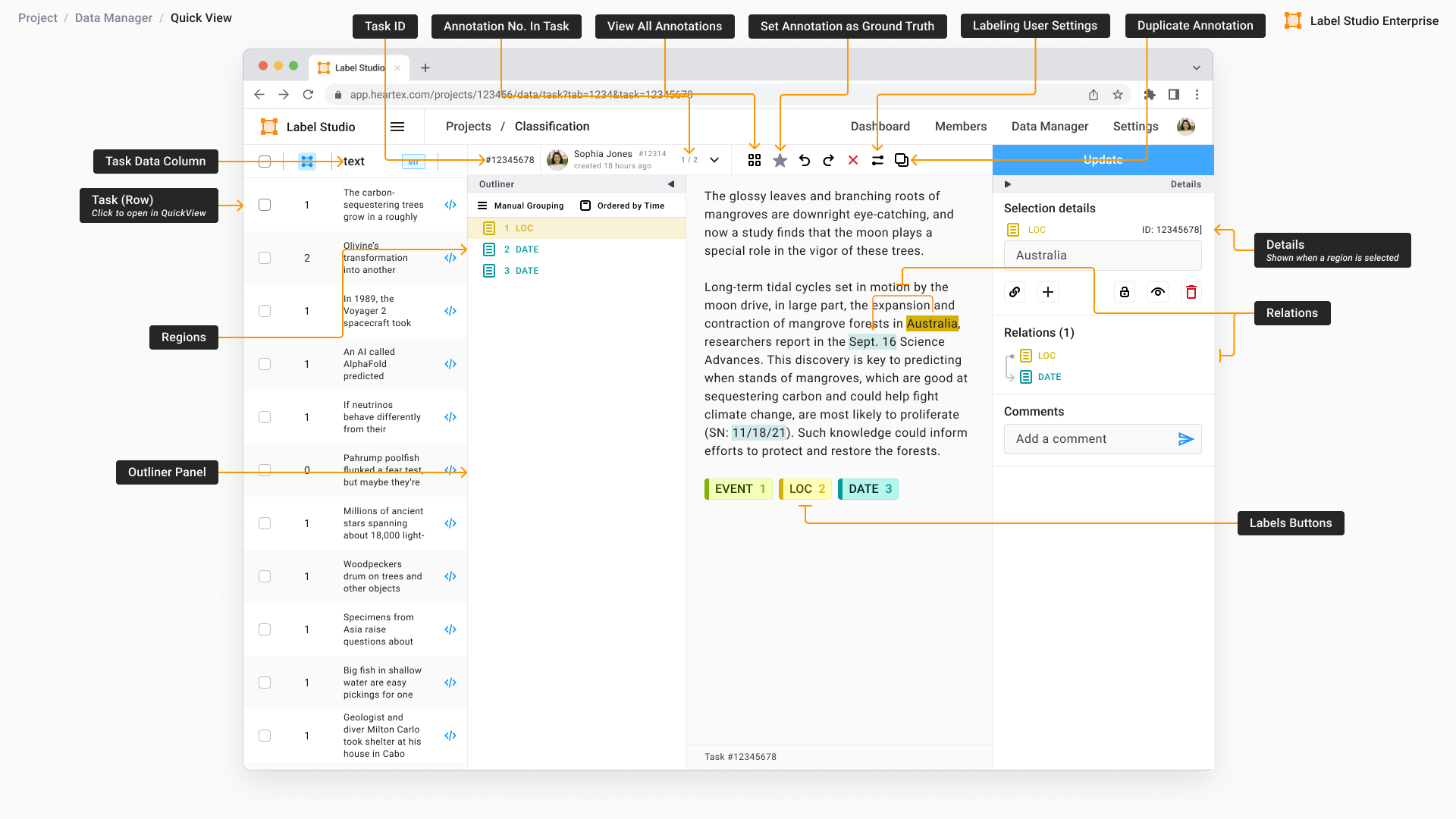Duplicate the current annotation

[x=901, y=160]
